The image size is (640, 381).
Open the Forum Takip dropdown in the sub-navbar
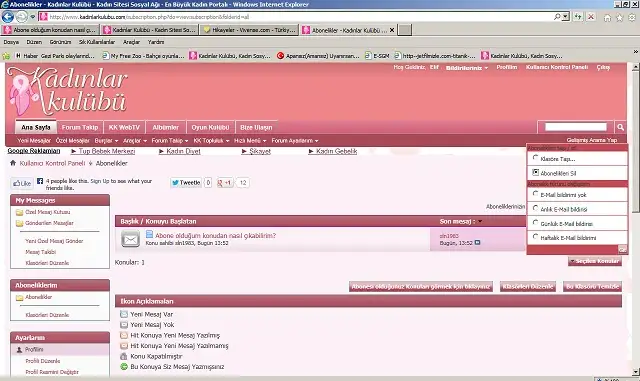(x=170, y=140)
